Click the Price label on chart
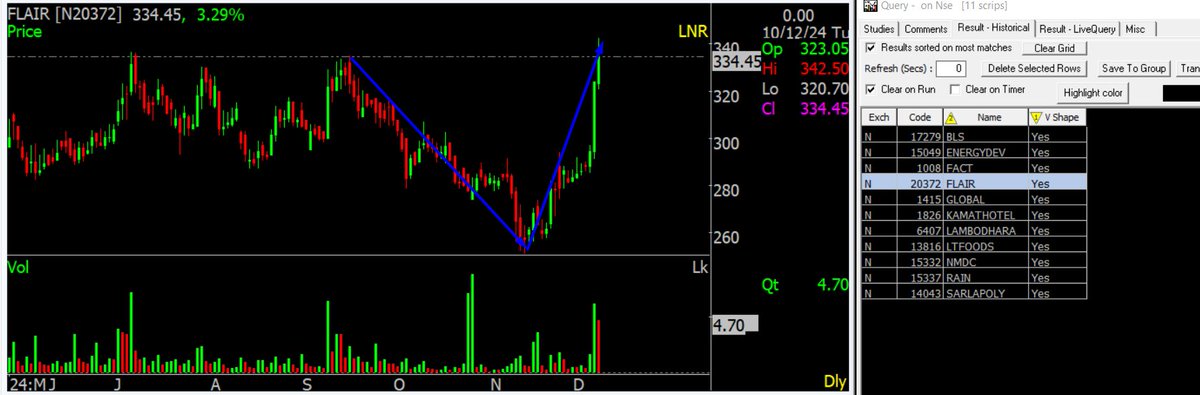This screenshot has height=395, width=1200. [x=24, y=32]
